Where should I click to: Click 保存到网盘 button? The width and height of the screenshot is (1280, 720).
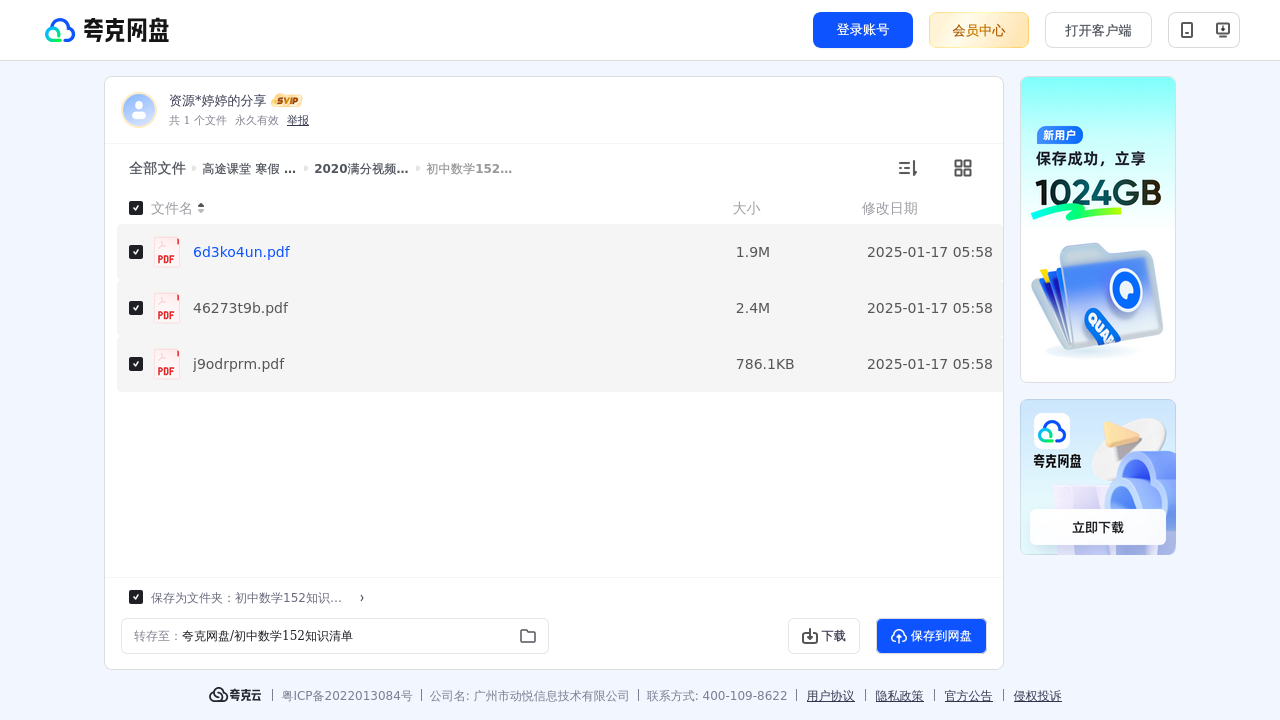pos(931,636)
